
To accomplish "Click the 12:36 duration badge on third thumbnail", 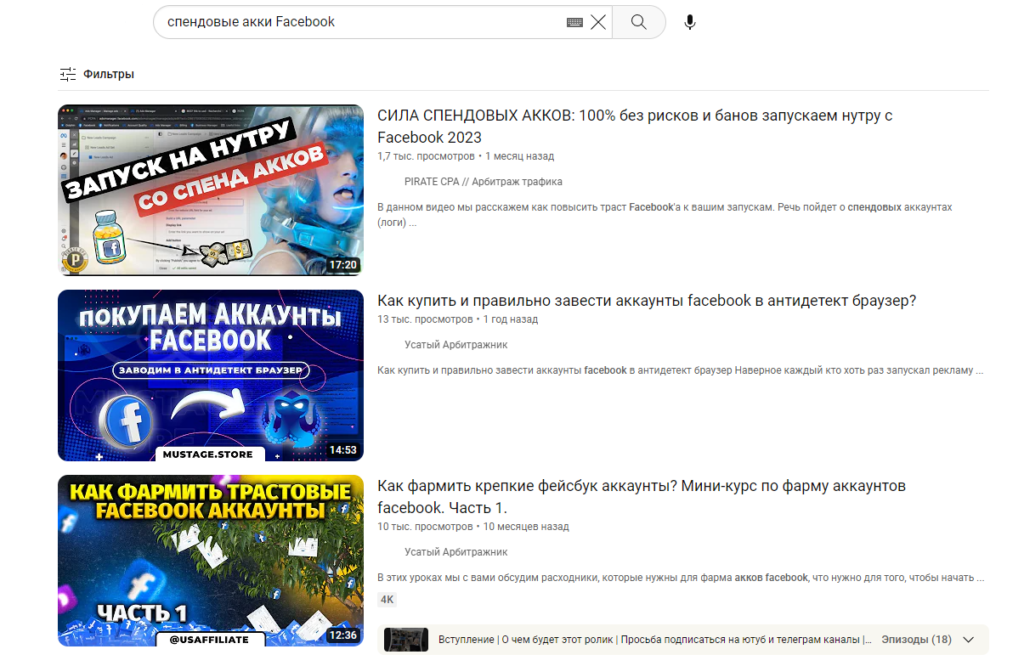I will (343, 635).
